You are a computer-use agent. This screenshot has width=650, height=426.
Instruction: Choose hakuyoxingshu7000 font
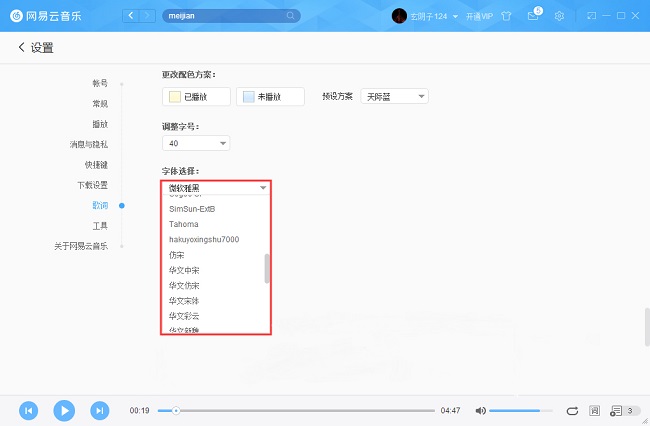click(x=204, y=240)
